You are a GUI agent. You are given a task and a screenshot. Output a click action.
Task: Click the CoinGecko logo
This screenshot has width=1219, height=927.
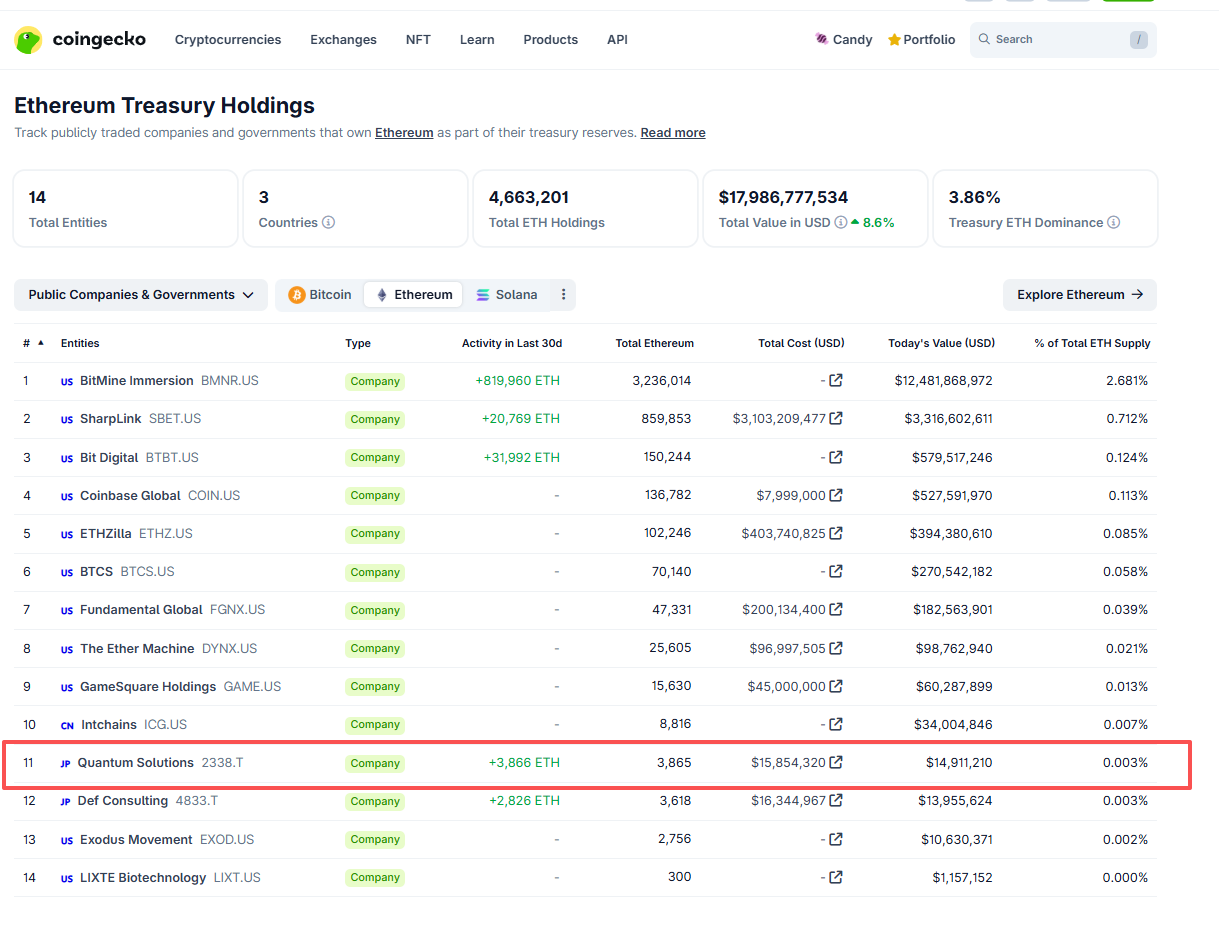[80, 40]
